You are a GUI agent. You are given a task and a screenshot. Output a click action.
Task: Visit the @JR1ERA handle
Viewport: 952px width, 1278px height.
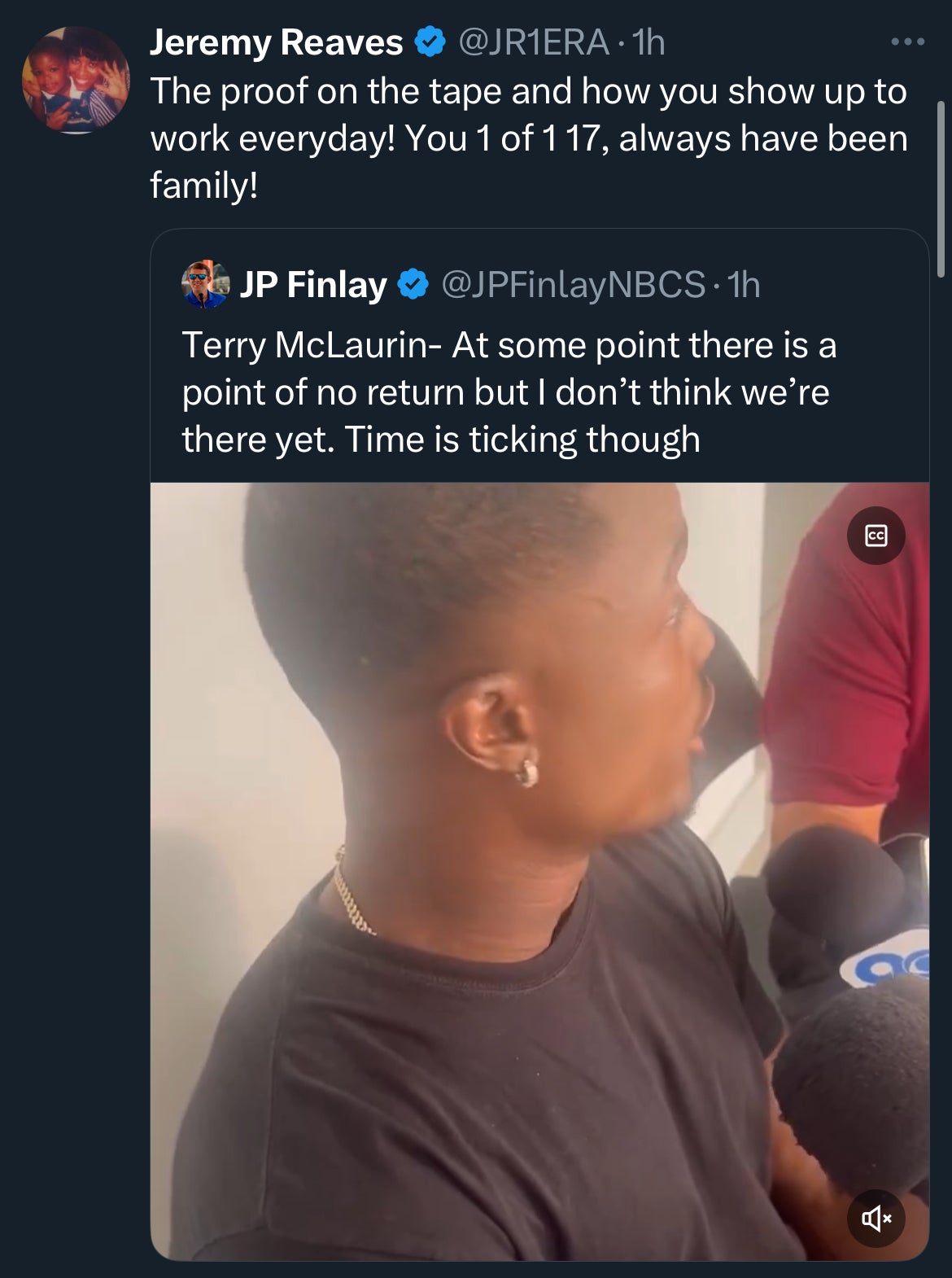point(534,42)
